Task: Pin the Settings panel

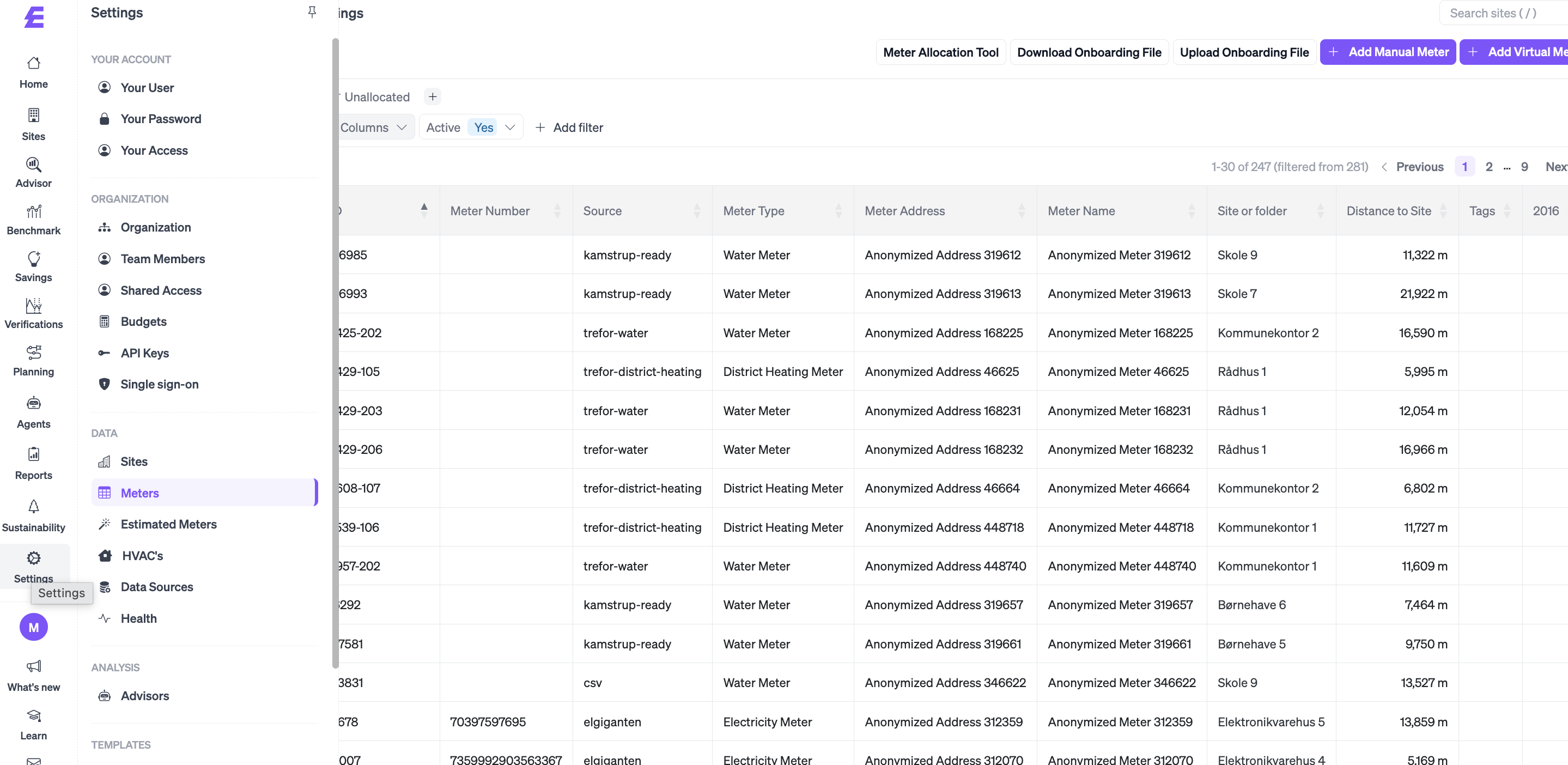Action: (x=312, y=12)
